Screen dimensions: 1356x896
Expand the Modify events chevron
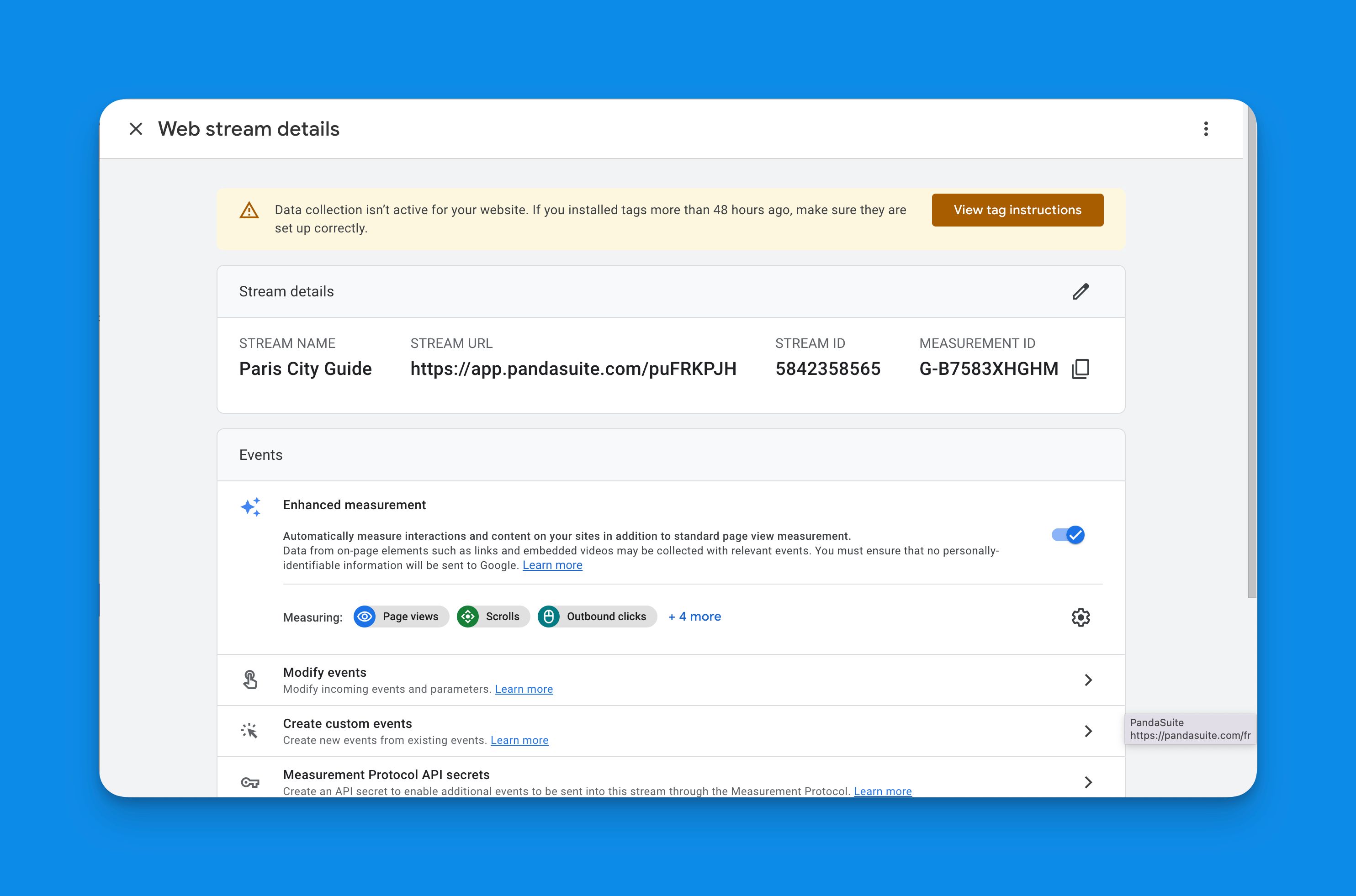(1088, 680)
